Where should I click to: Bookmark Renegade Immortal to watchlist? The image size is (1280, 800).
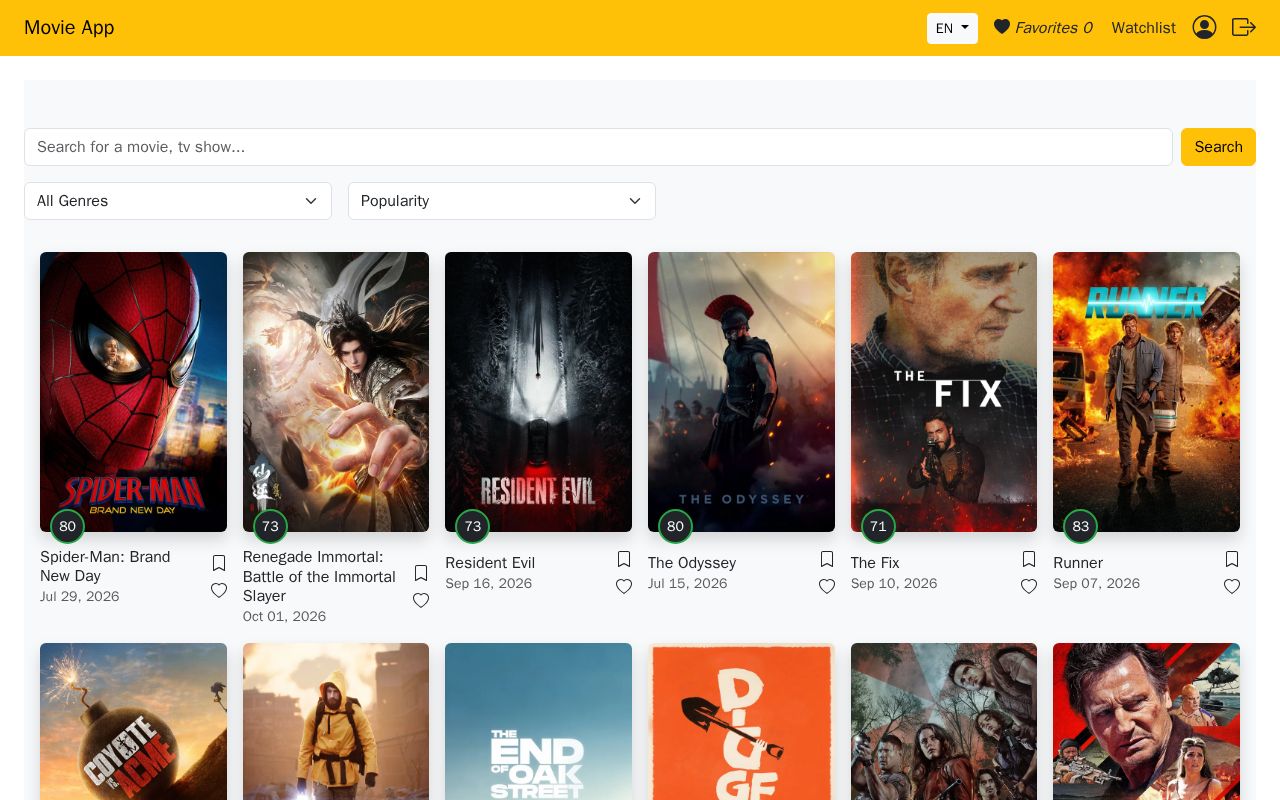(x=421, y=573)
